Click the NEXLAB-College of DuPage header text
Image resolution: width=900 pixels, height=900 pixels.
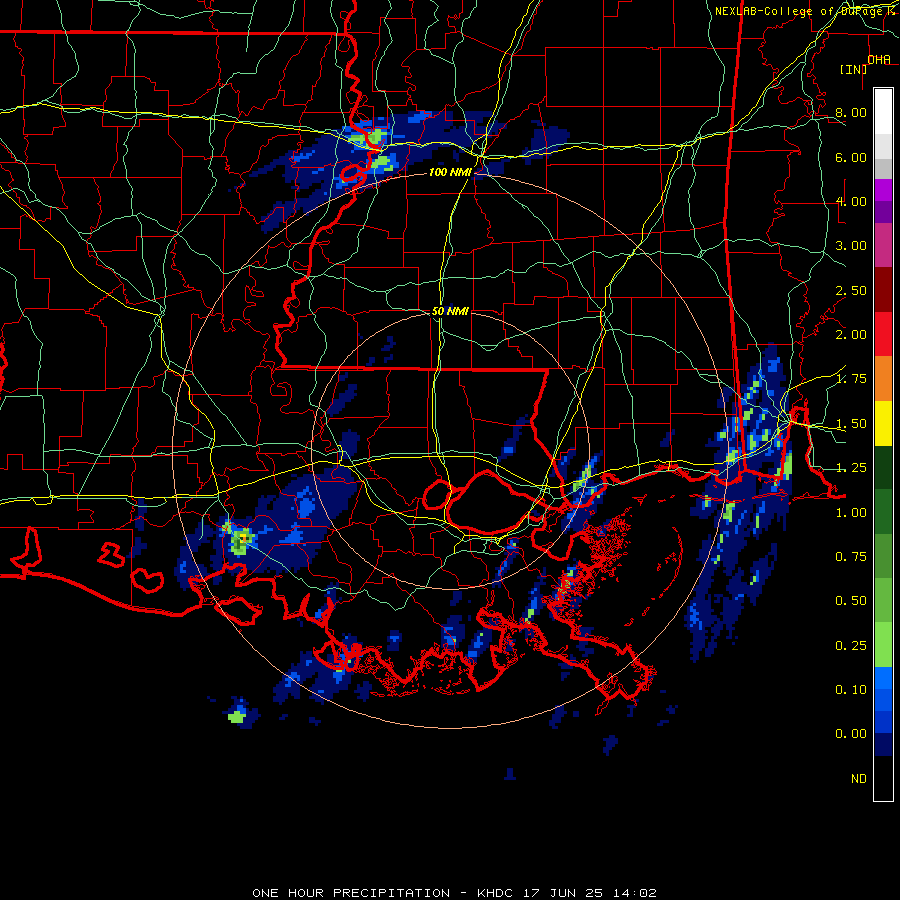pos(806,11)
